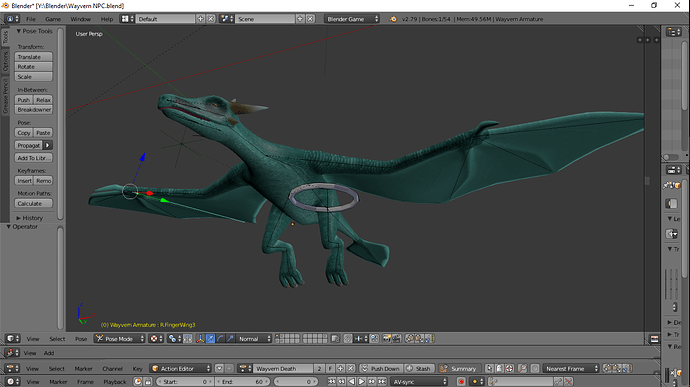
Task: Toggle manipulate center points only
Action: (188, 339)
